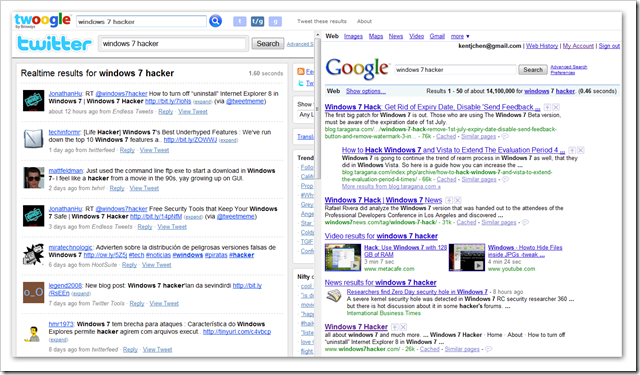Screen dimensions: 640x375
Task: Click the Twitter logo
Action: (x=54, y=44)
